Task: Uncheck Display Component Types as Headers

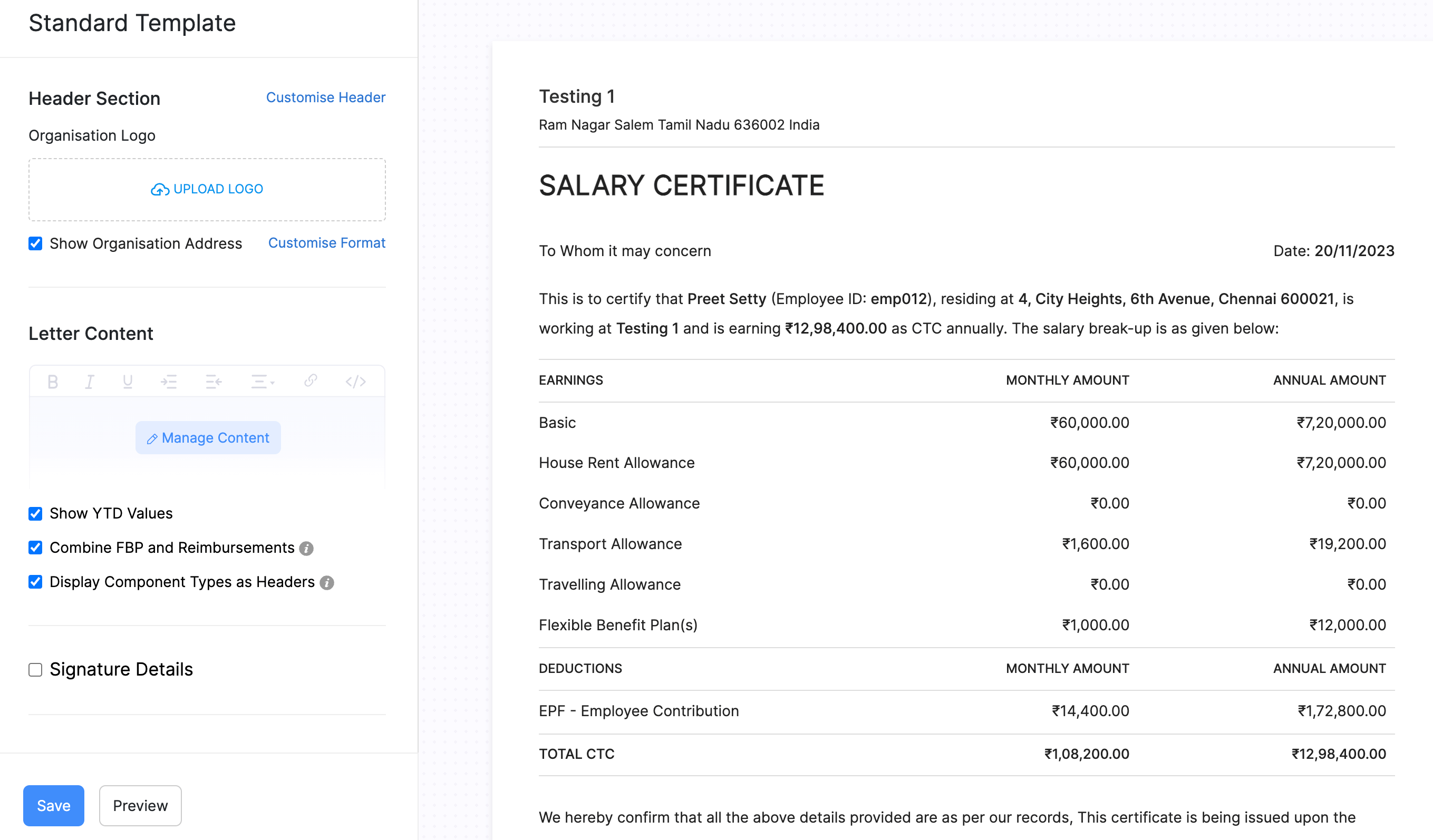Action: (35, 582)
